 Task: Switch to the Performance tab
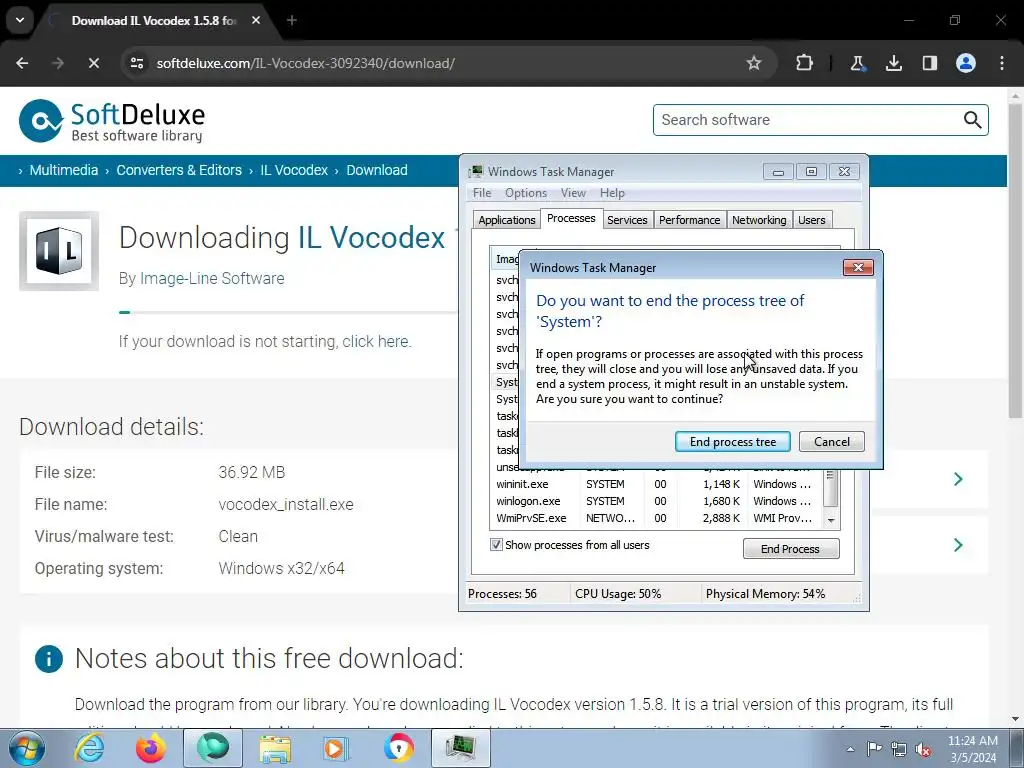(689, 220)
